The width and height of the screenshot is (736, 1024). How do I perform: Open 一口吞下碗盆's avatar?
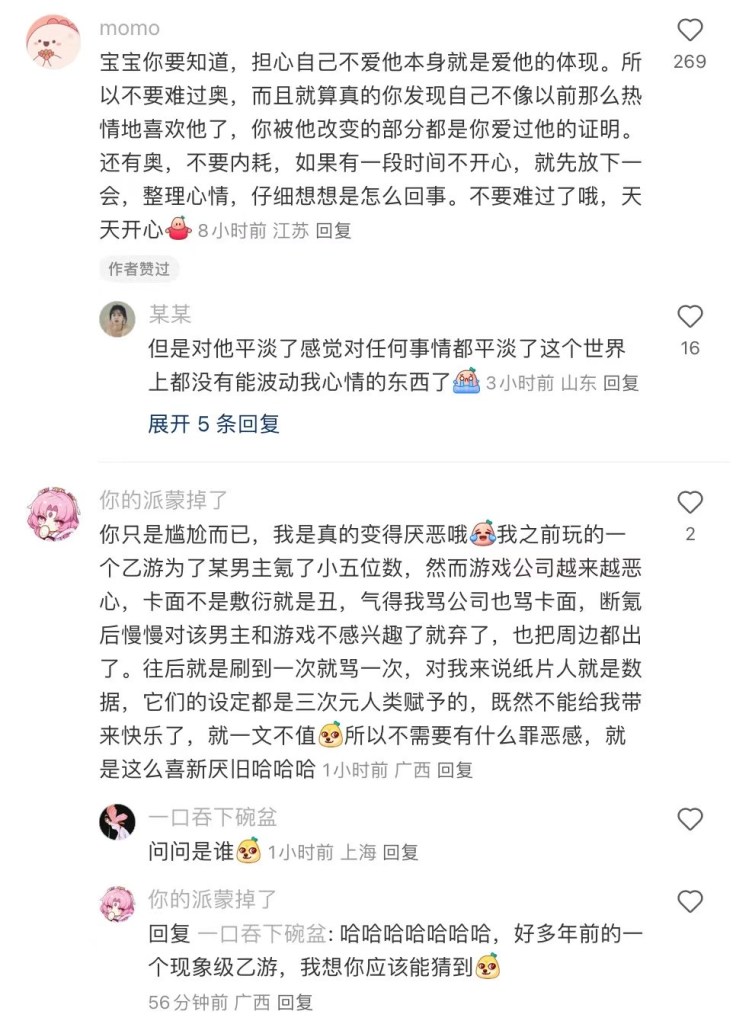[x=117, y=822]
